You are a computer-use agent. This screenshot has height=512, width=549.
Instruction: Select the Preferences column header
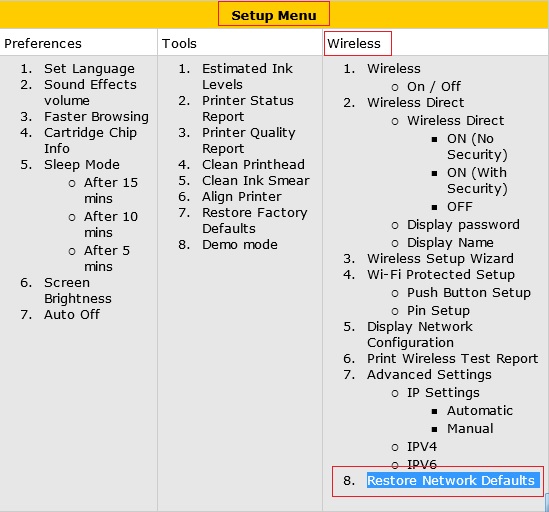coord(43,43)
